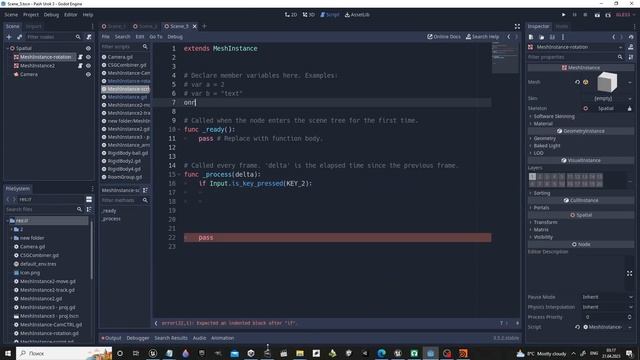Viewport: 640px width, 360px height.
Task: Switch to Script workspace
Action: (330, 15)
